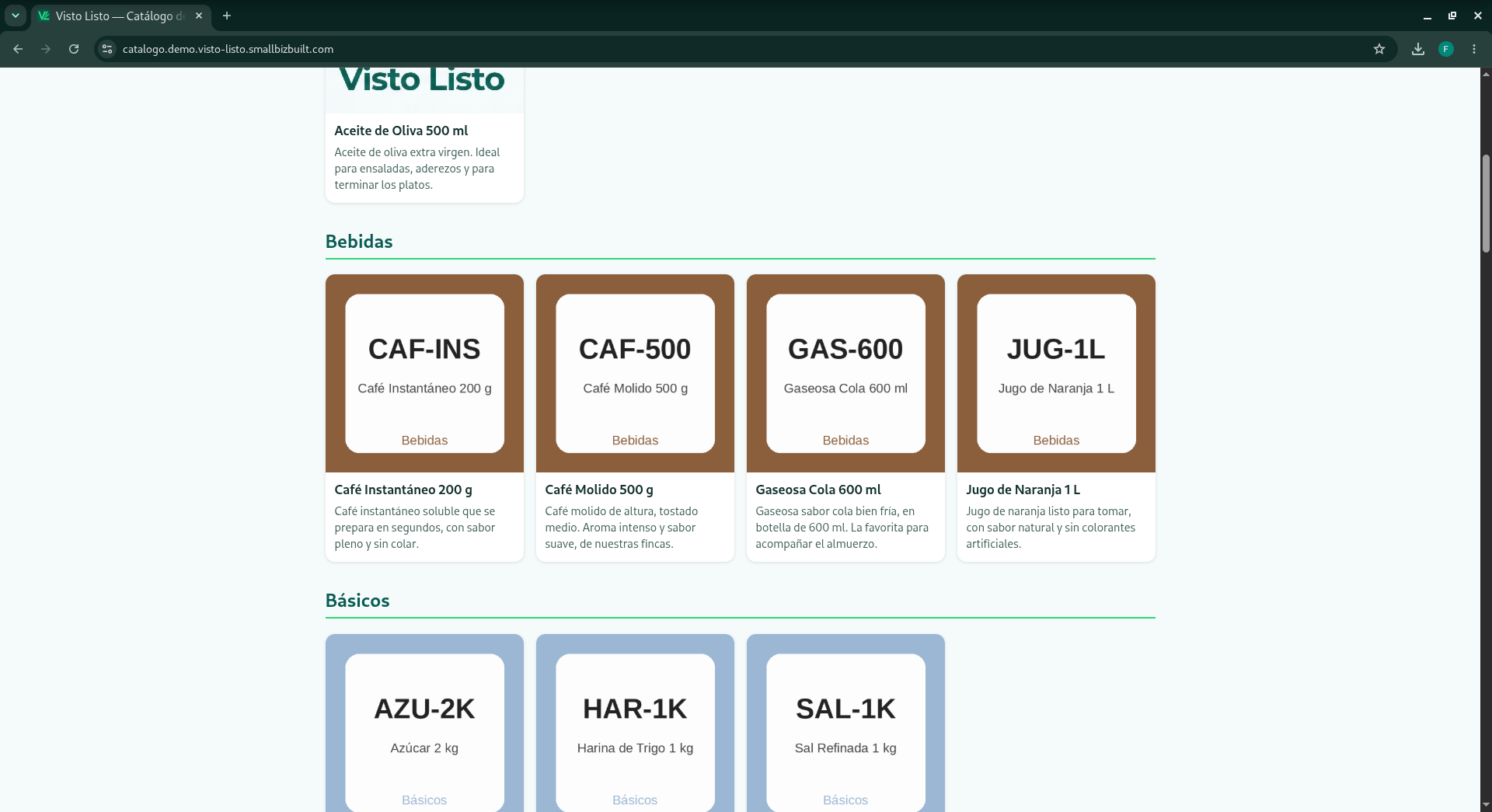This screenshot has height=812, width=1492.
Task: Open the JUG-1L product image
Action: 1056,373
